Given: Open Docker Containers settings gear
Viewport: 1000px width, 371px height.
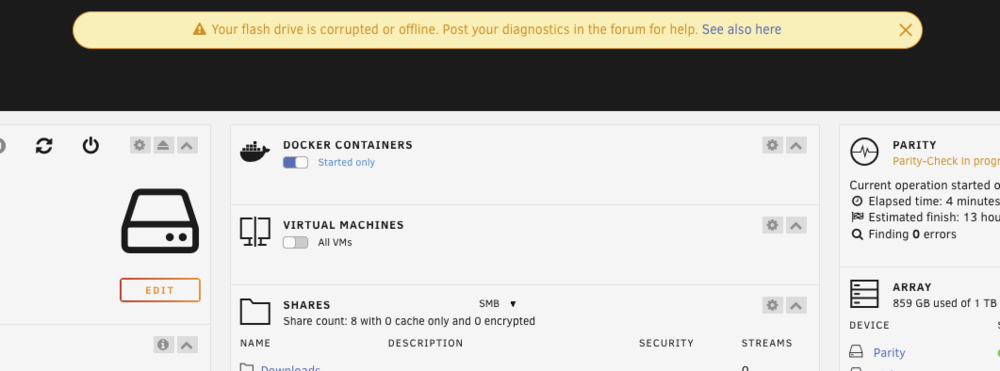Looking at the screenshot, I should coord(772,145).
